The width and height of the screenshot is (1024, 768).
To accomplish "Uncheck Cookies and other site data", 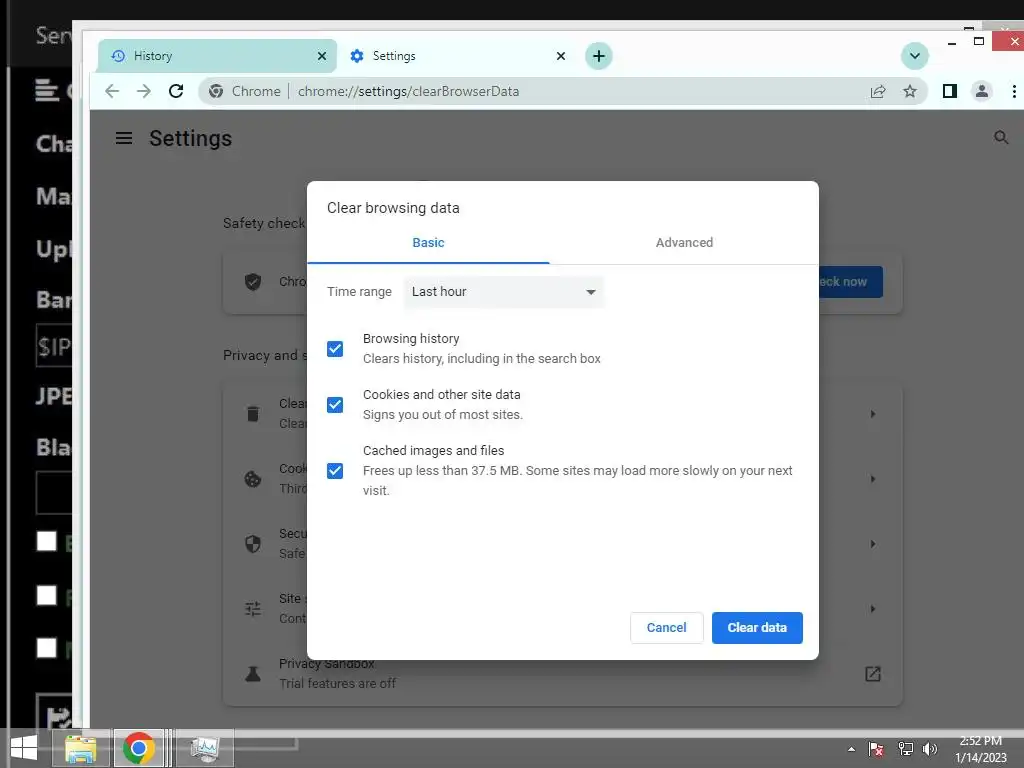I will point(335,405).
